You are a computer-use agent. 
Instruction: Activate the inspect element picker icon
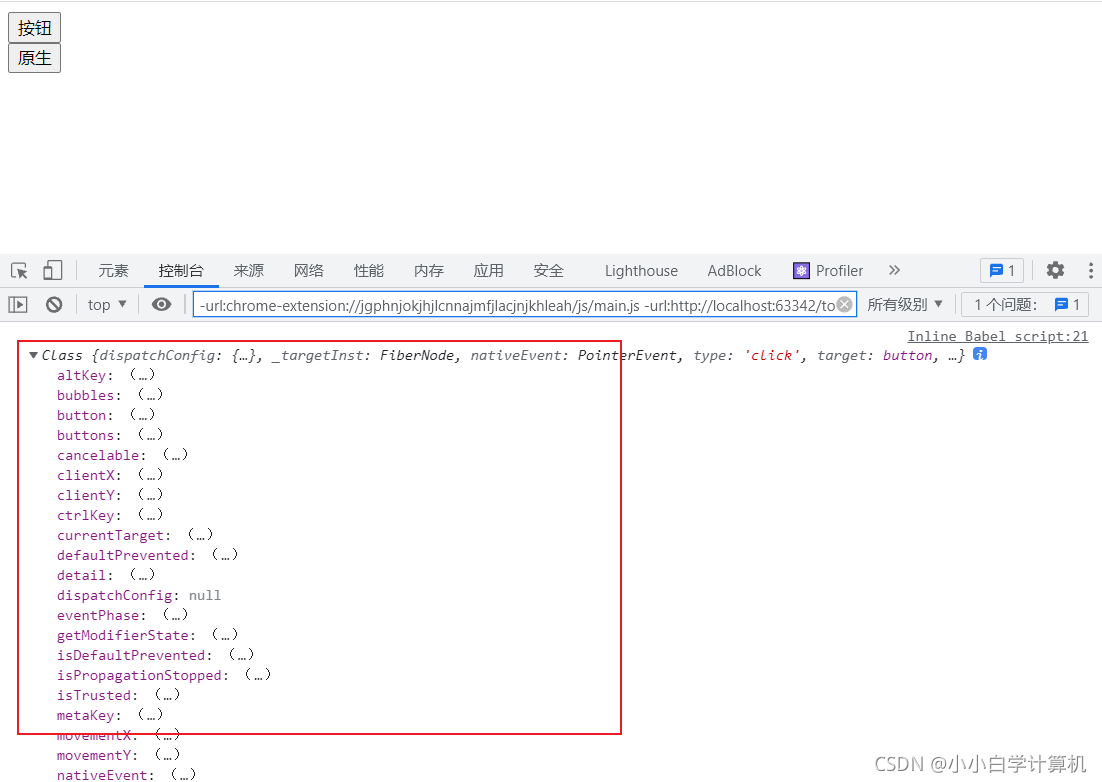pos(19,271)
